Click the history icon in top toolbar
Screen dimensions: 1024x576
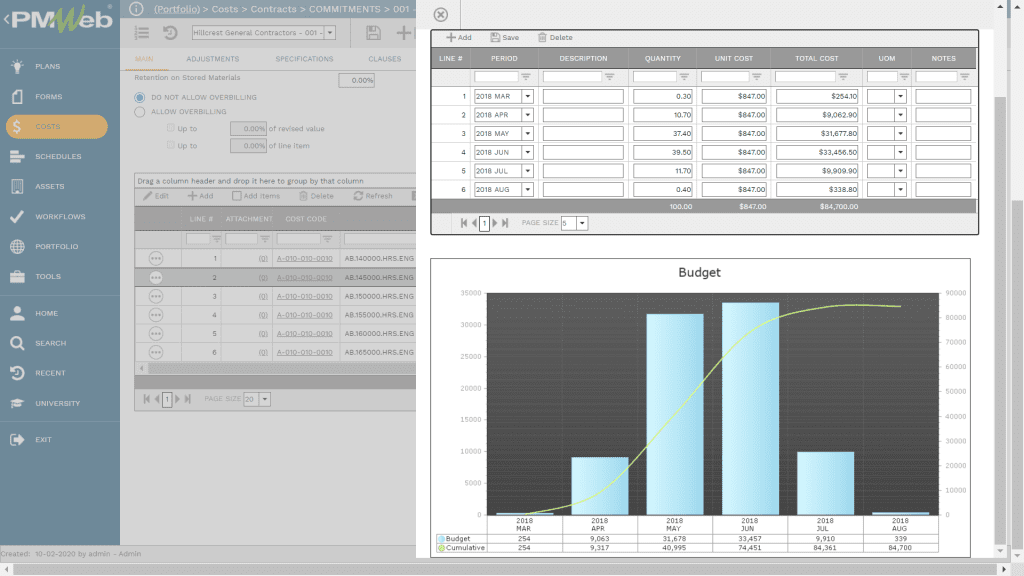click(170, 33)
